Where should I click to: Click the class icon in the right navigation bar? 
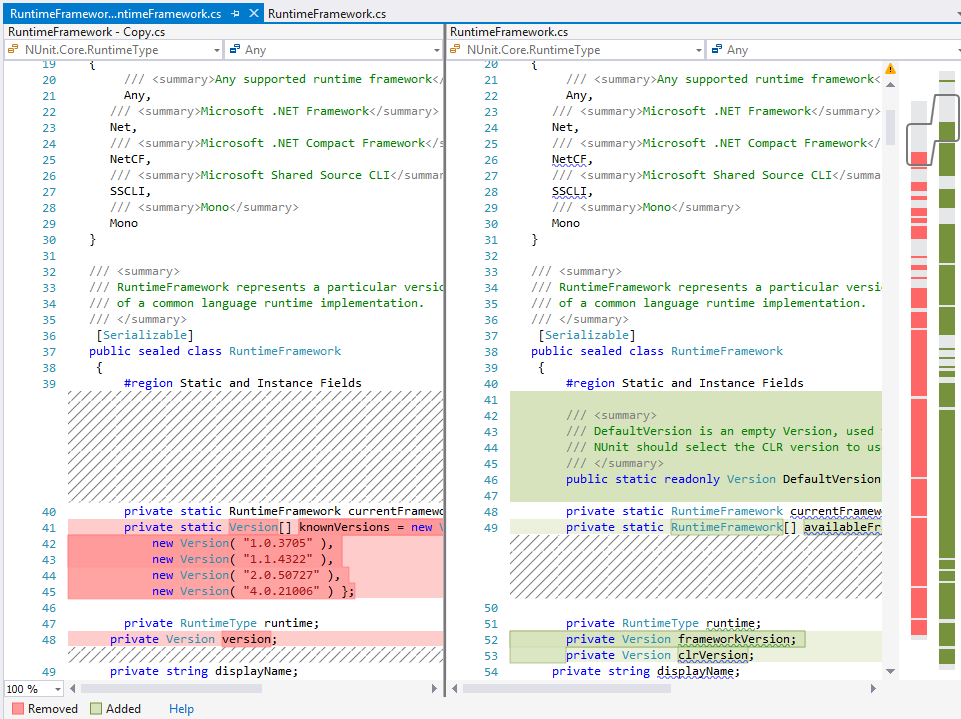458,48
